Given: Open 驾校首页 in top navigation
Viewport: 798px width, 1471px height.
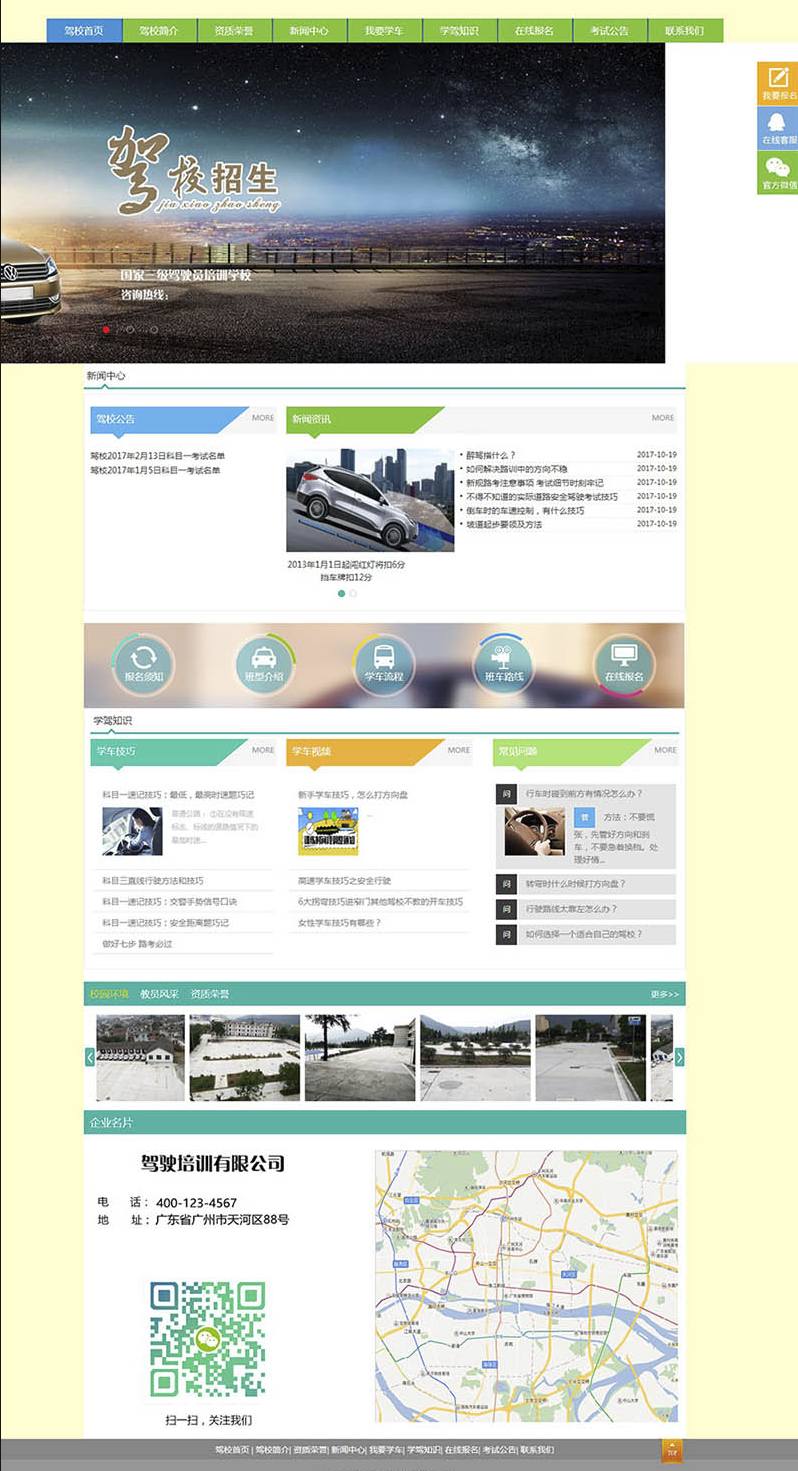Looking at the screenshot, I should click(x=84, y=30).
